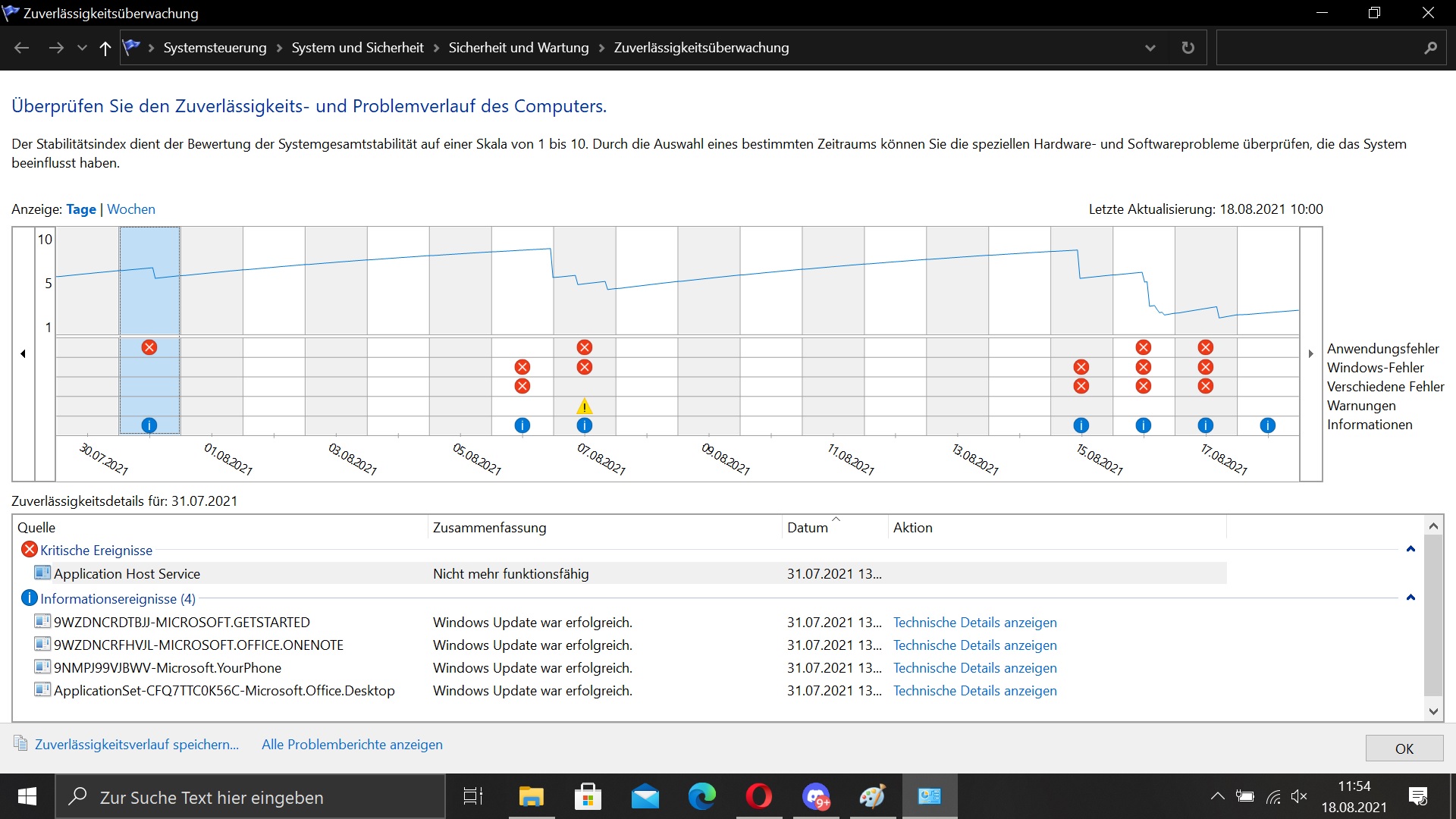Click the application failure icon on 31.07.2021
Screen dimensions: 1456x819
pos(149,347)
